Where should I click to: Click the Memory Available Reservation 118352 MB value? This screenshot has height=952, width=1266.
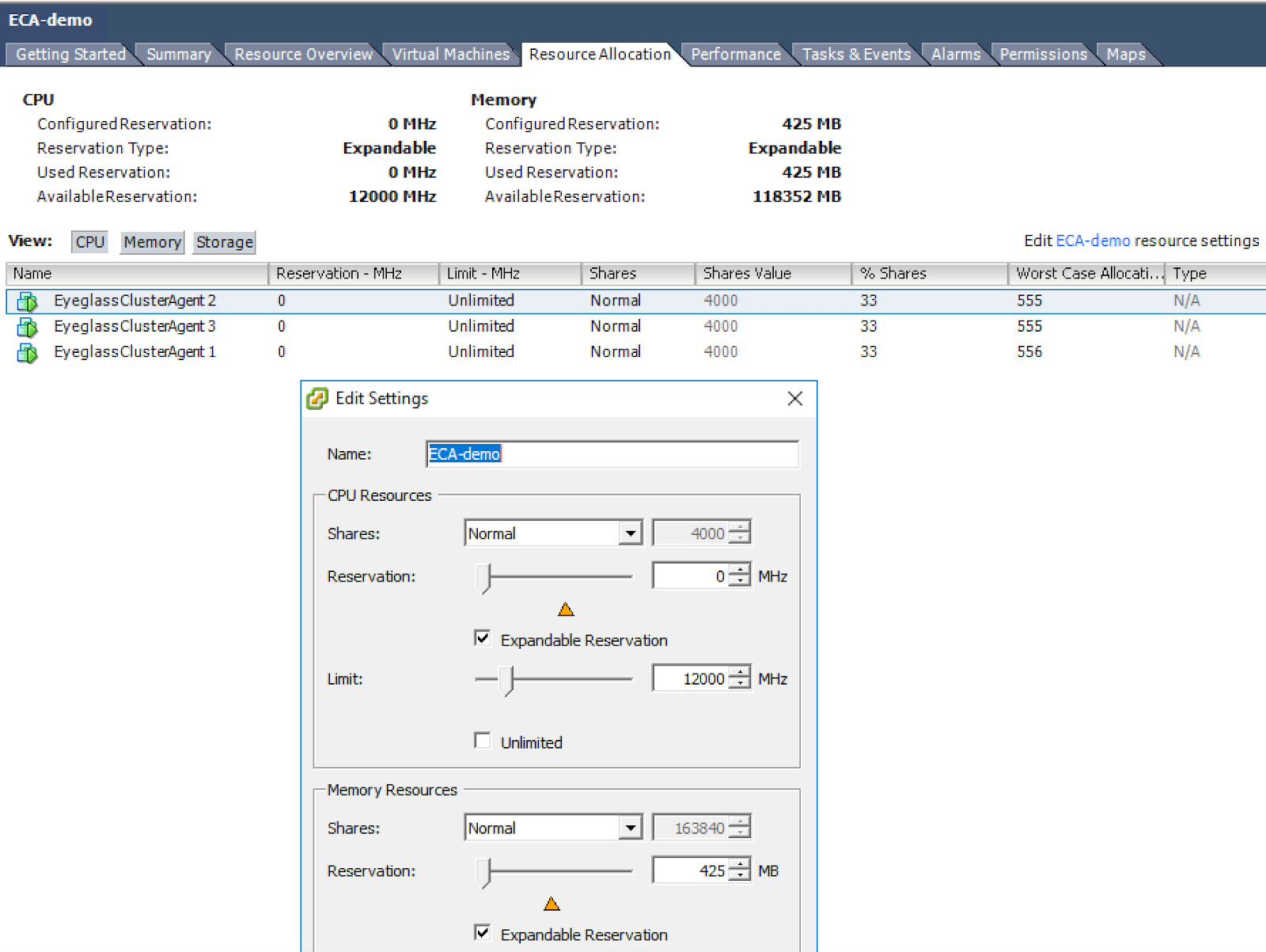(796, 196)
